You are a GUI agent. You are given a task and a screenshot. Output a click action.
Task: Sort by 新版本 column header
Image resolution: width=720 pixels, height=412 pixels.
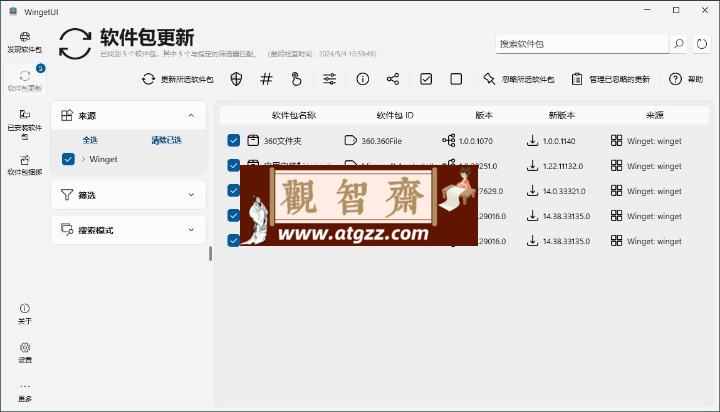point(562,115)
